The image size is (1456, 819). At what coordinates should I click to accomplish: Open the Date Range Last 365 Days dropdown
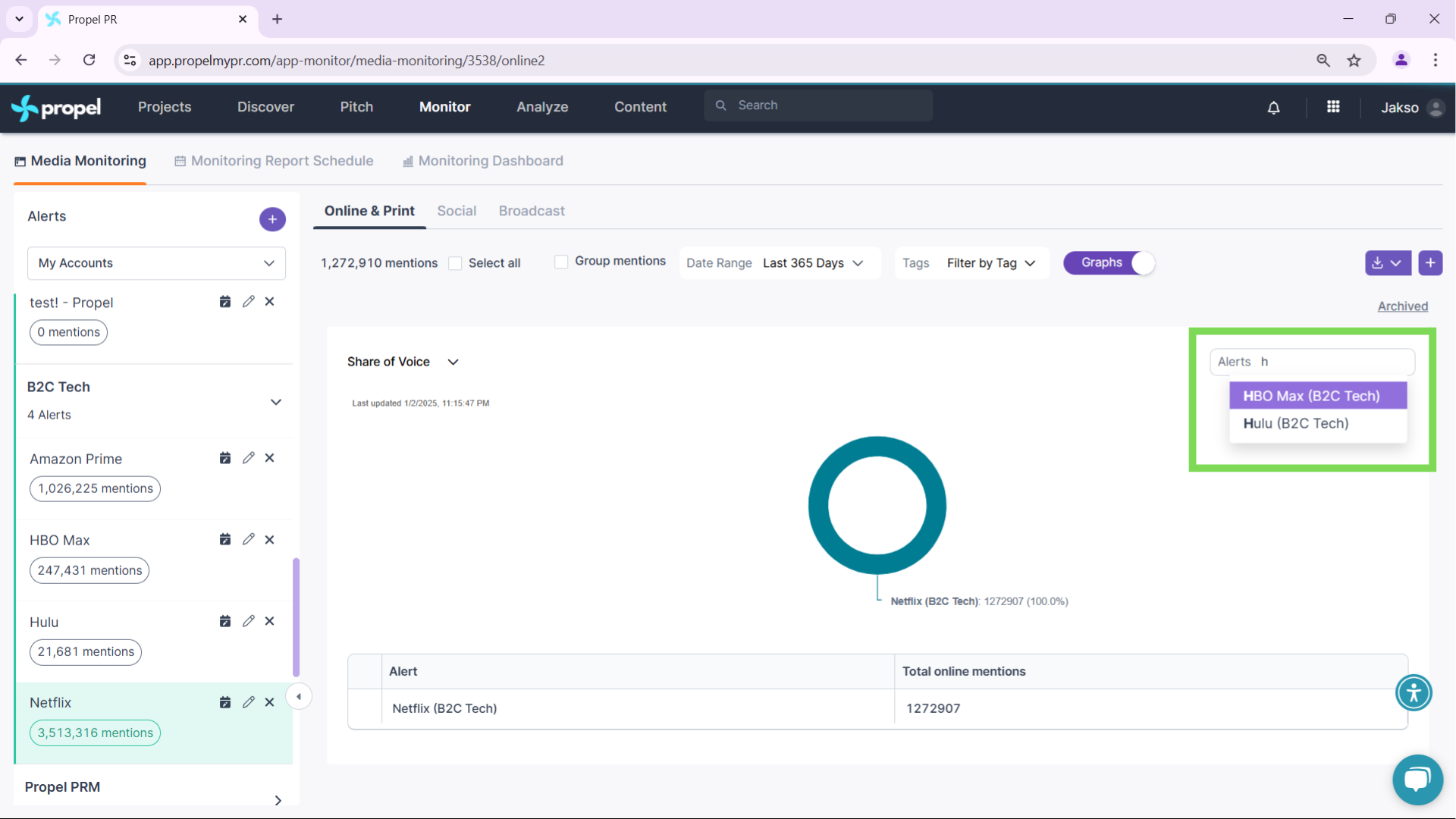(x=780, y=263)
